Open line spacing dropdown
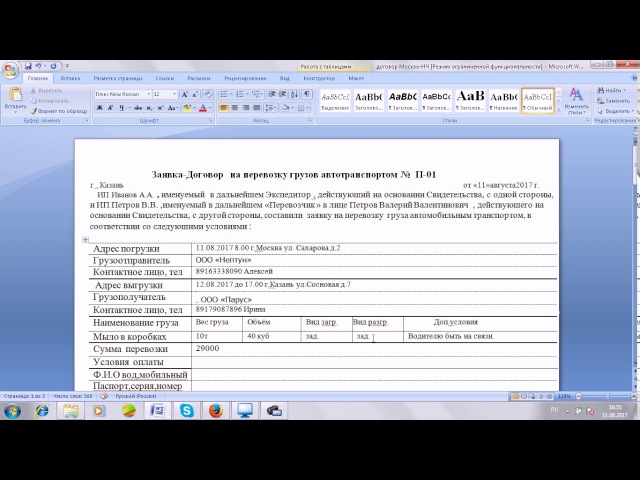This screenshot has height=480, width=640. [271, 108]
